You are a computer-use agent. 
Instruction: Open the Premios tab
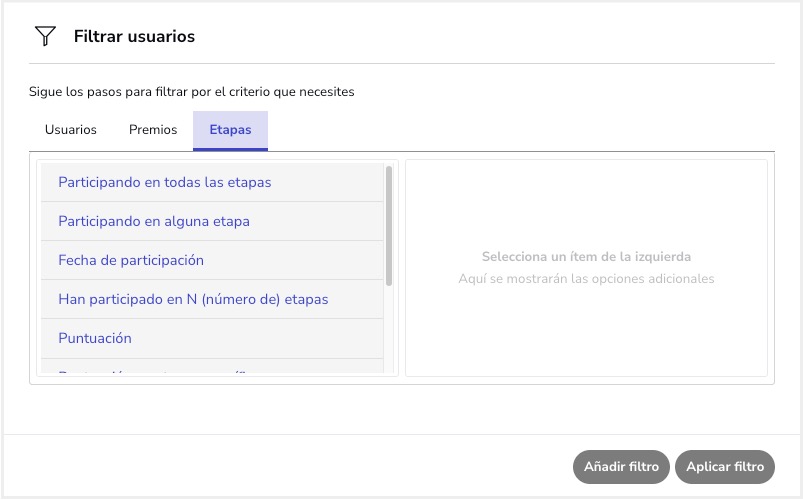153,130
